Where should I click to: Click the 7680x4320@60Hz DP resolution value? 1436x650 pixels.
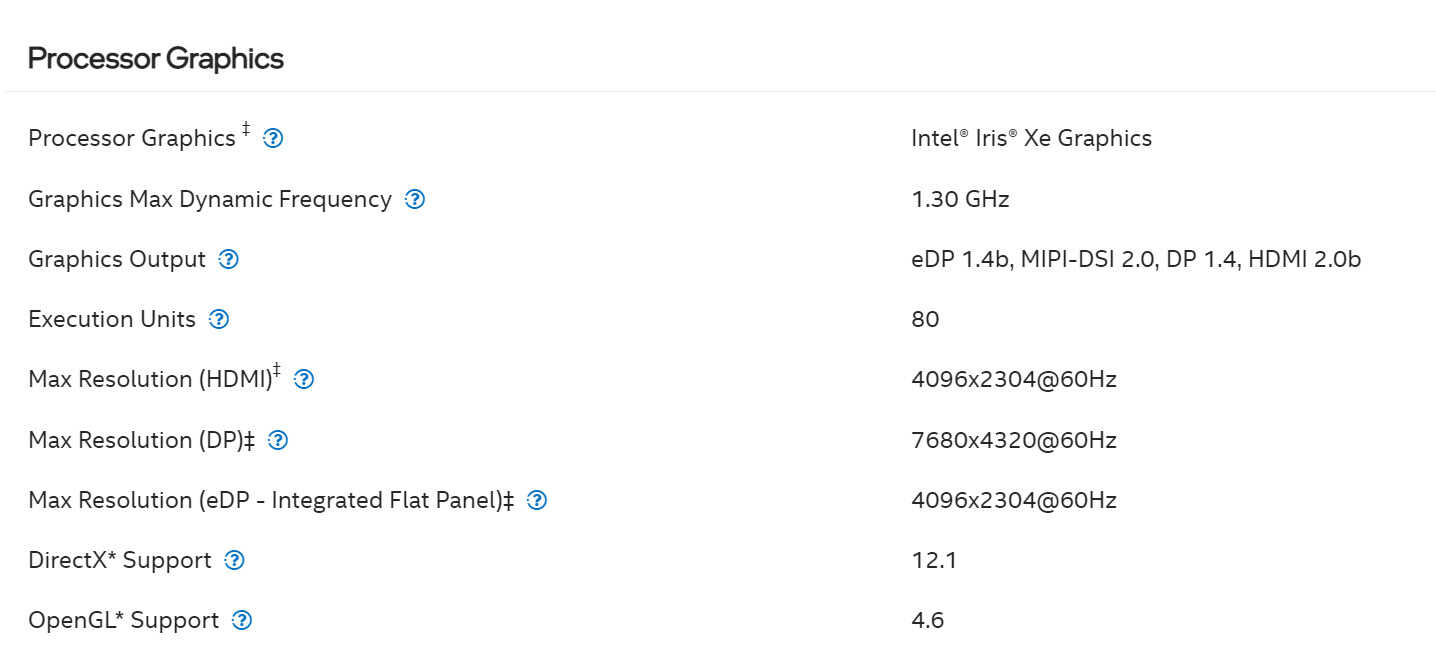(x=1014, y=440)
